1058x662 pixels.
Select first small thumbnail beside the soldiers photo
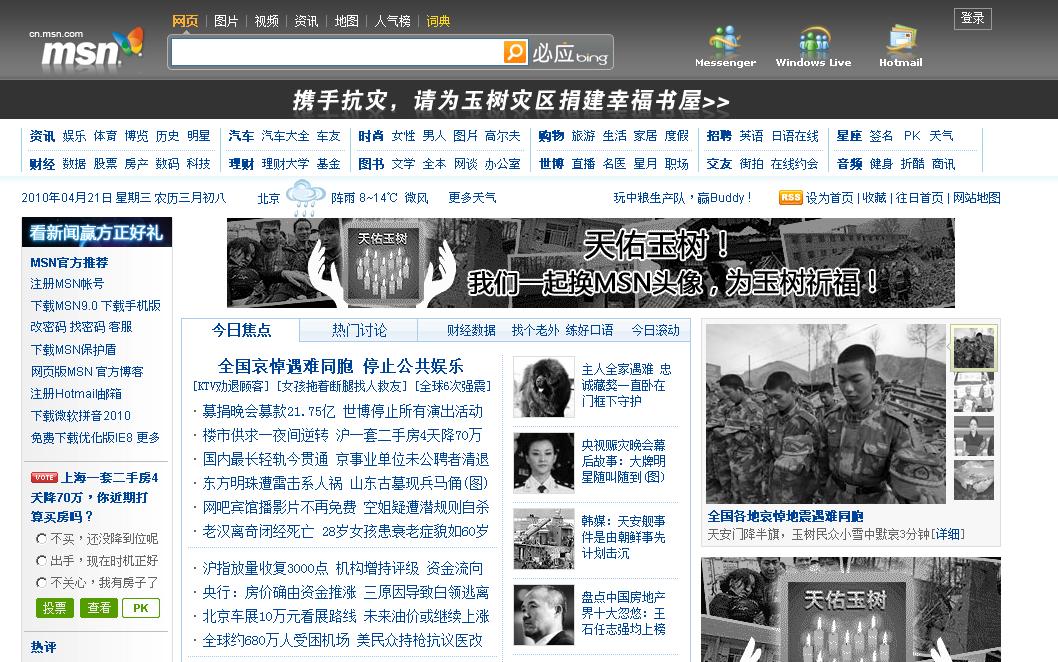coord(974,348)
